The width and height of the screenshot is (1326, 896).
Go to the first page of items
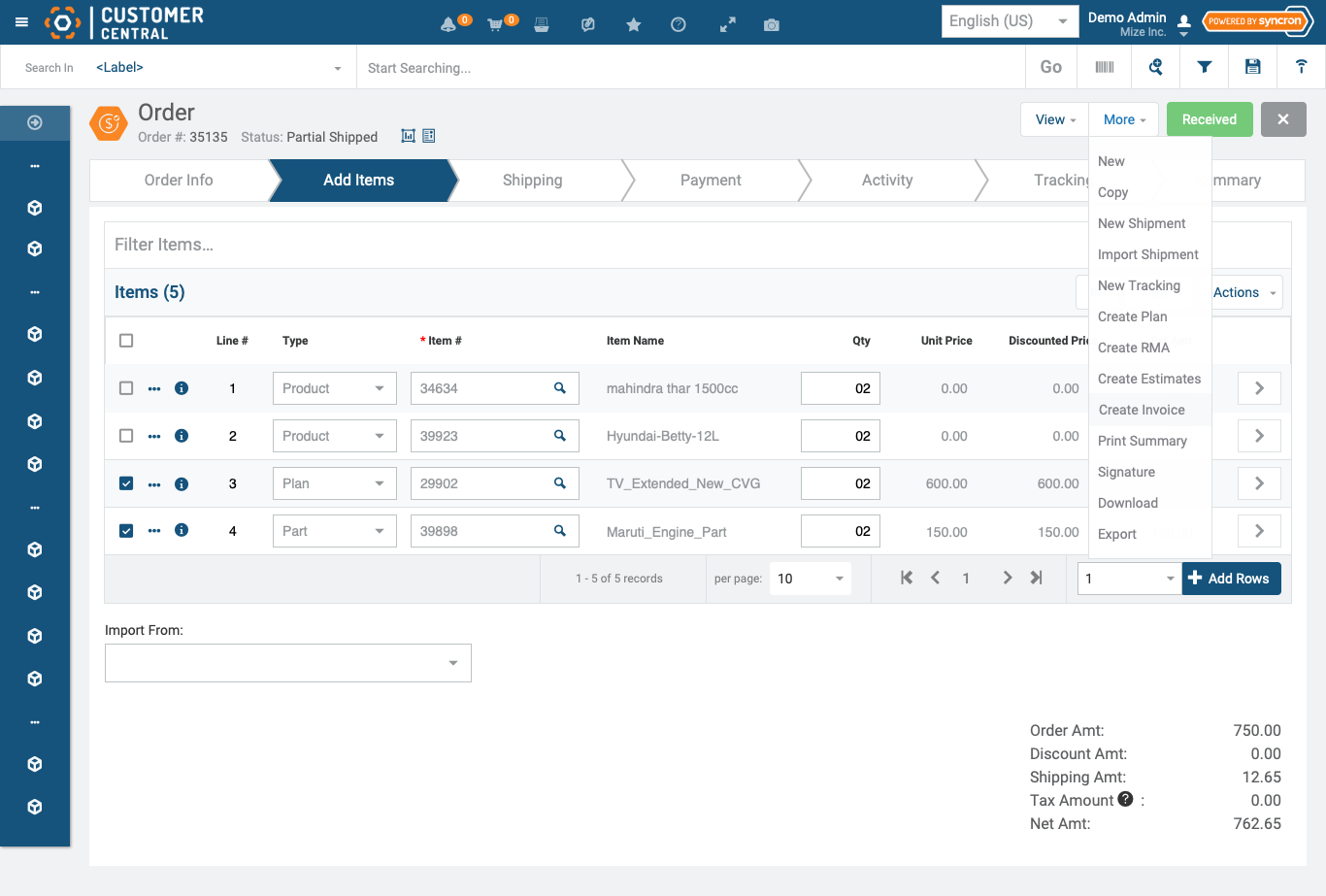point(907,578)
